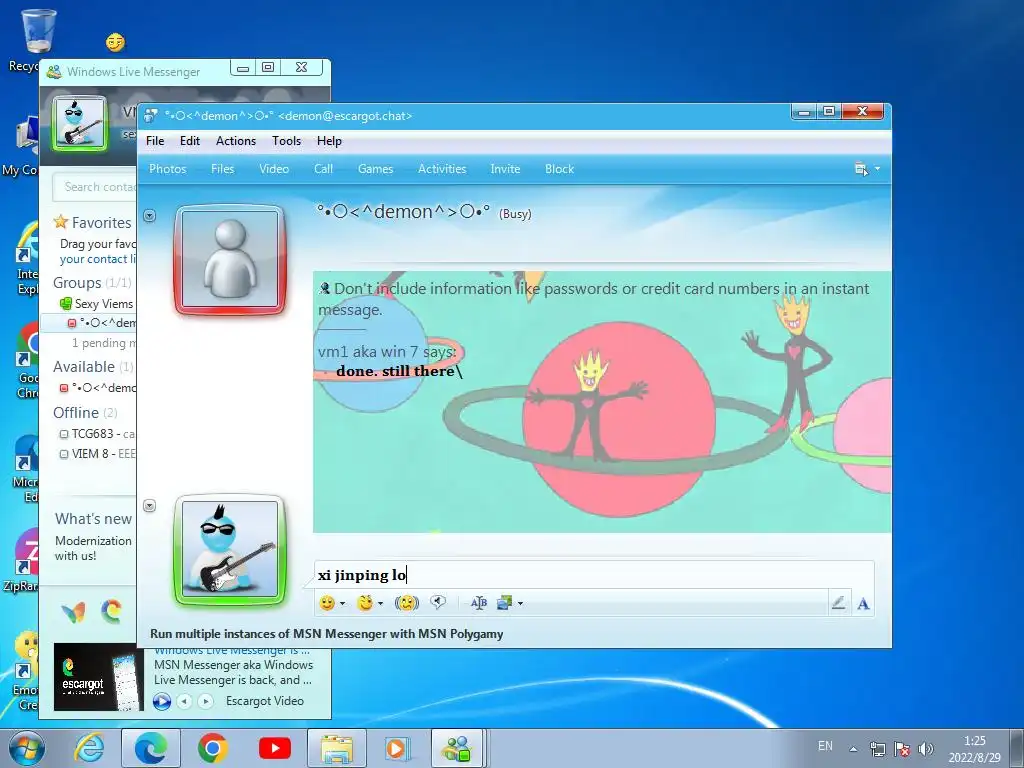This screenshot has width=1024, height=768.
Task: Send a nudge with the shaking face icon
Action: tap(406, 603)
